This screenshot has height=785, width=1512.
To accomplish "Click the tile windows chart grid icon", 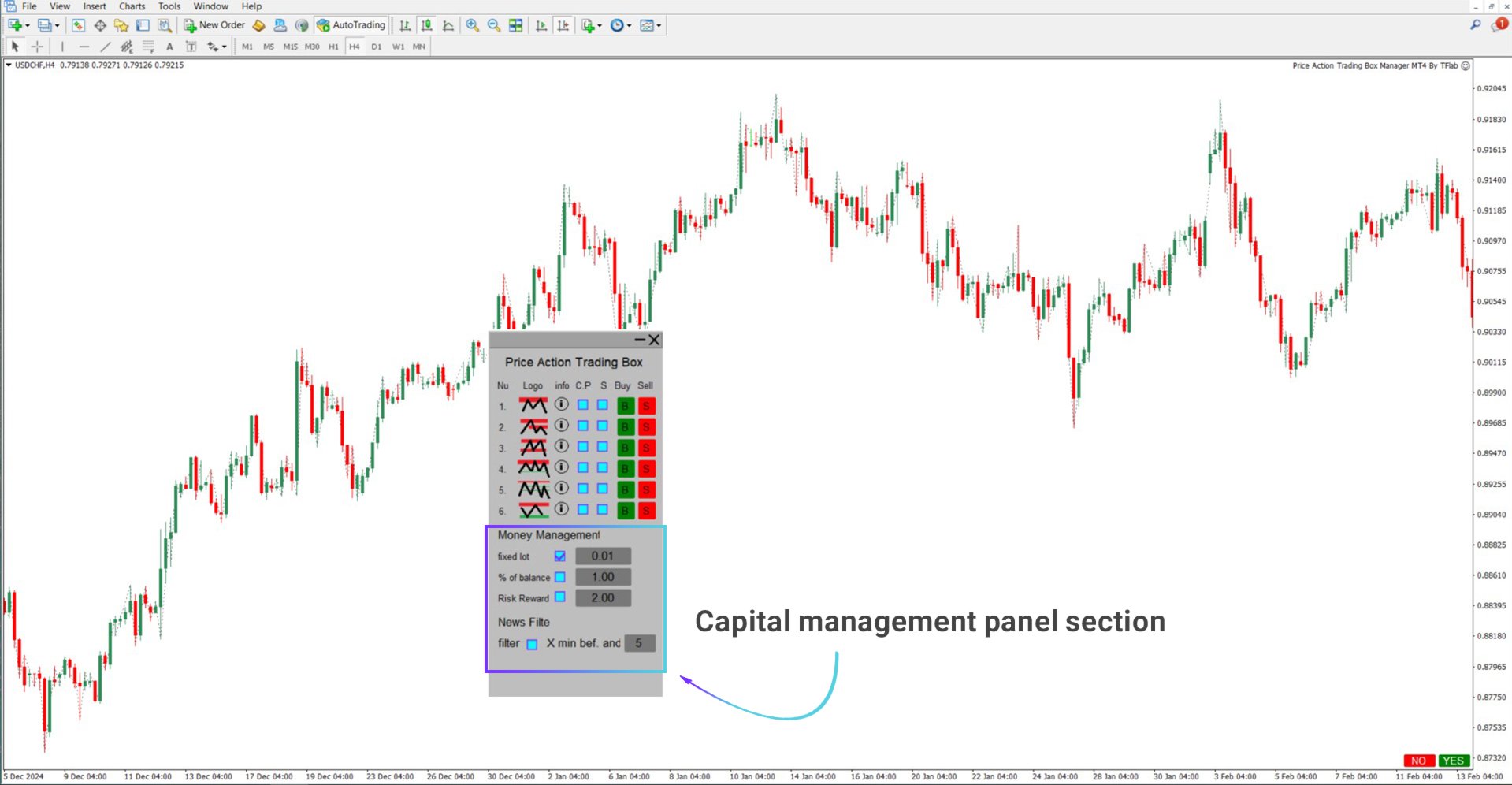I will pyautogui.click(x=515, y=25).
